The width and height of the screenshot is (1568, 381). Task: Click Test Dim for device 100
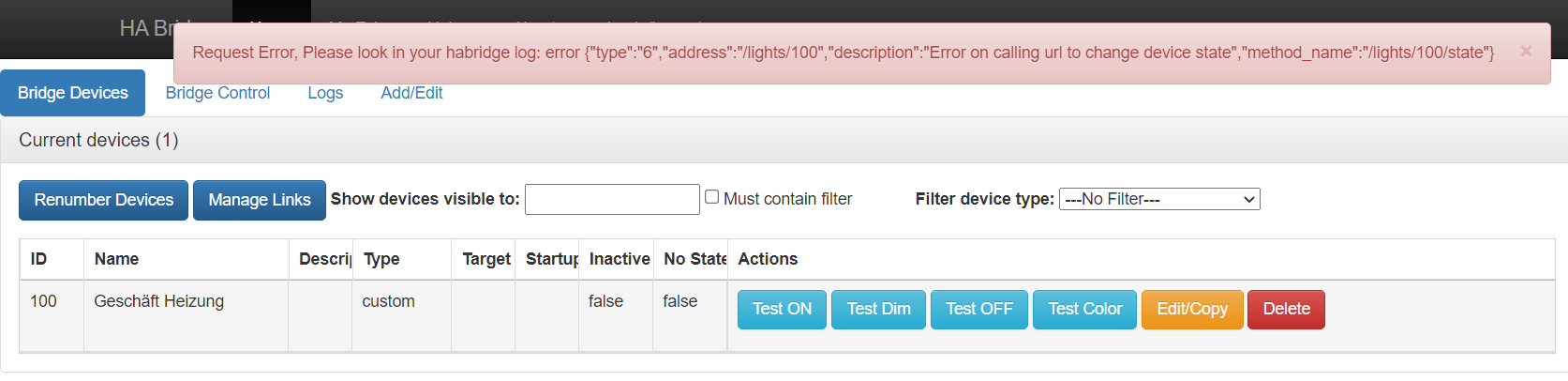coord(878,309)
